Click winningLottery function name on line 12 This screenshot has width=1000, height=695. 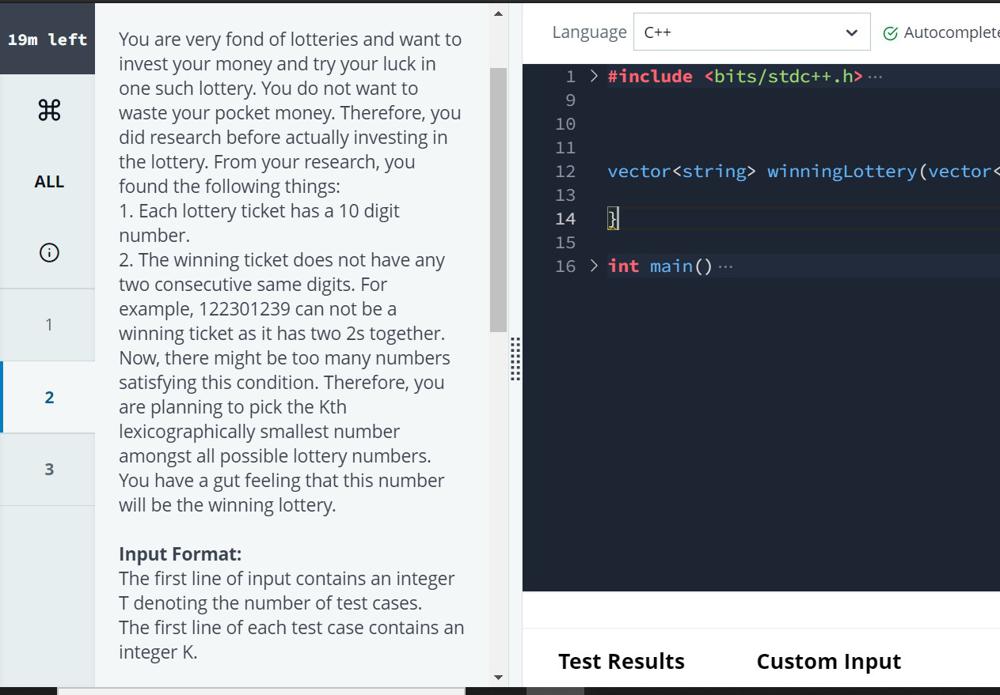[x=841, y=171]
